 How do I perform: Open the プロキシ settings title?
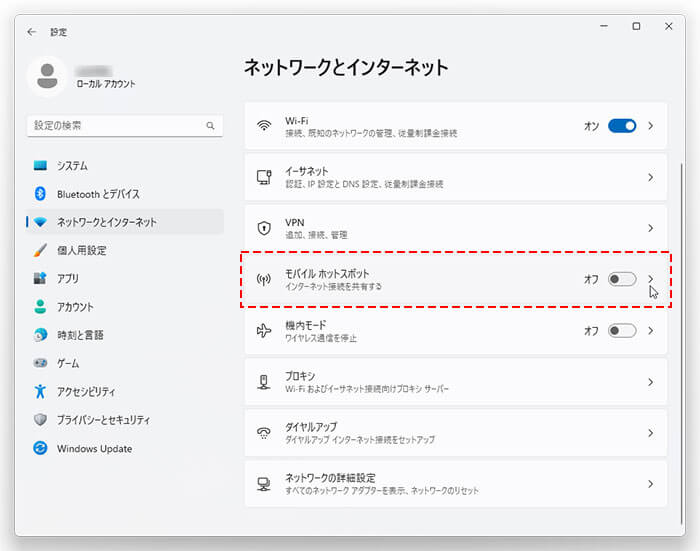pos(300,376)
